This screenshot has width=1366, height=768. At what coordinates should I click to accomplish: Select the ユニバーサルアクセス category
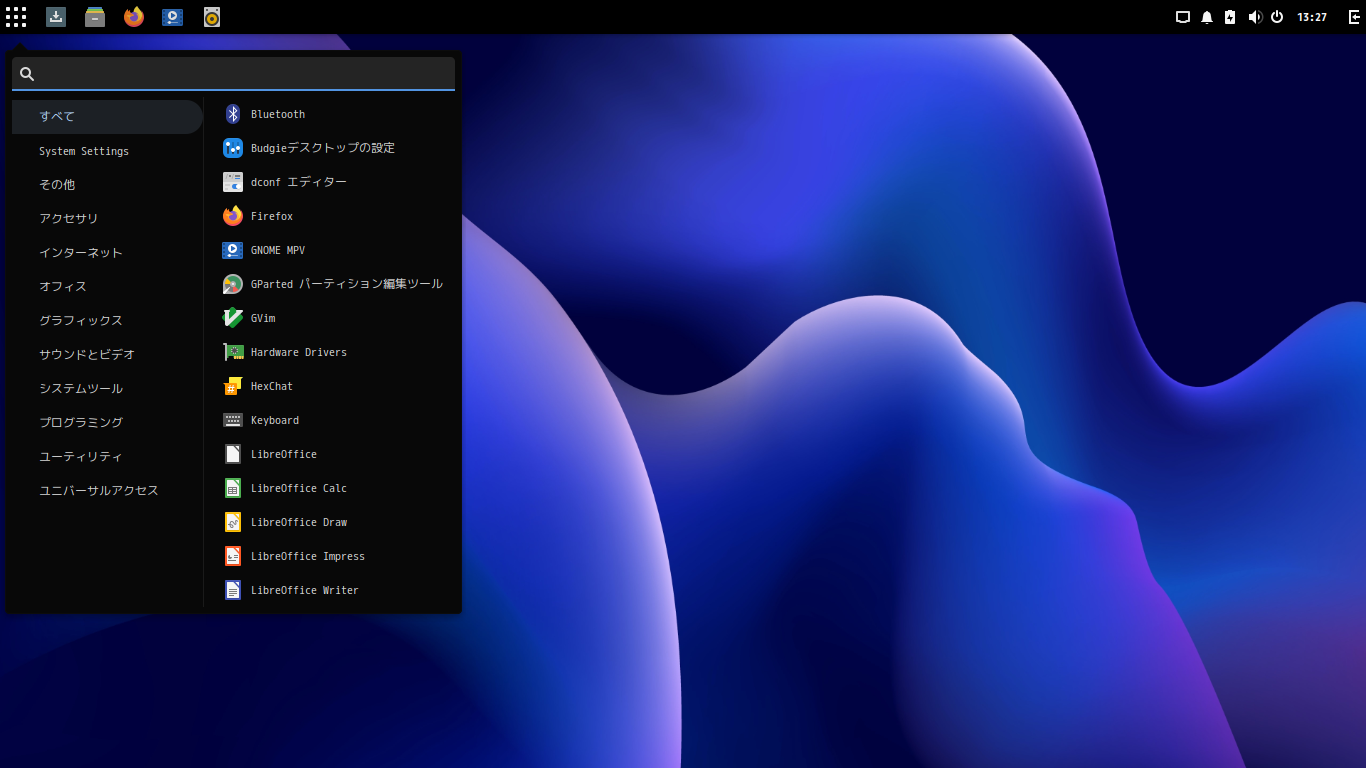tap(108, 491)
